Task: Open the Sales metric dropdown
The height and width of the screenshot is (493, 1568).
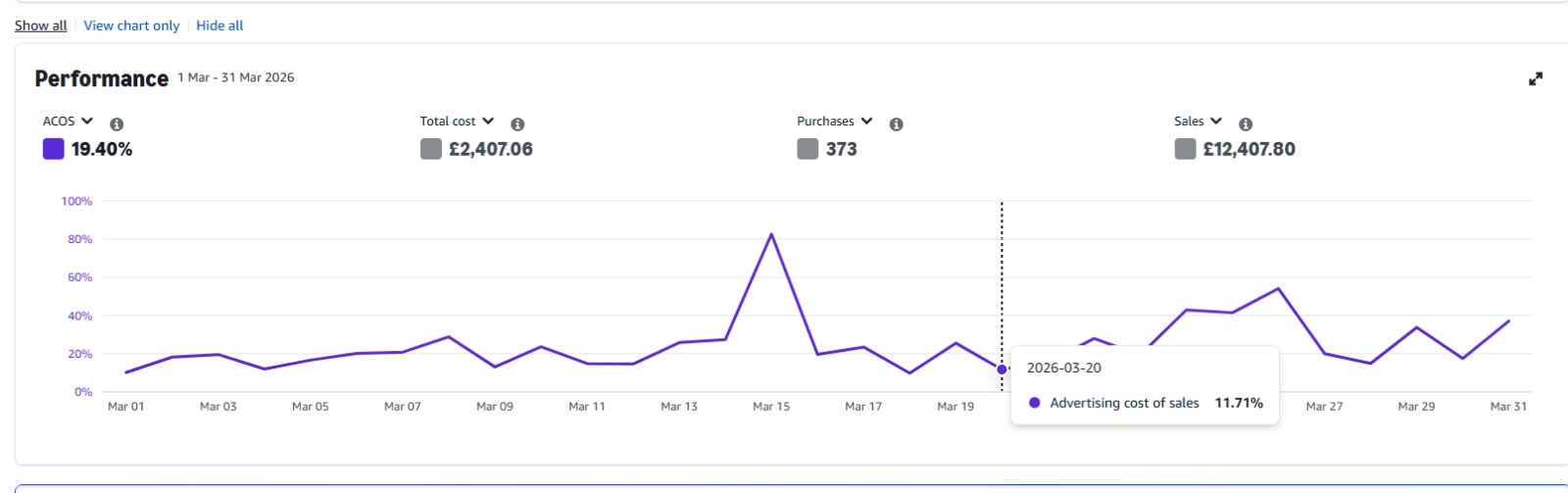Action: (x=1198, y=122)
